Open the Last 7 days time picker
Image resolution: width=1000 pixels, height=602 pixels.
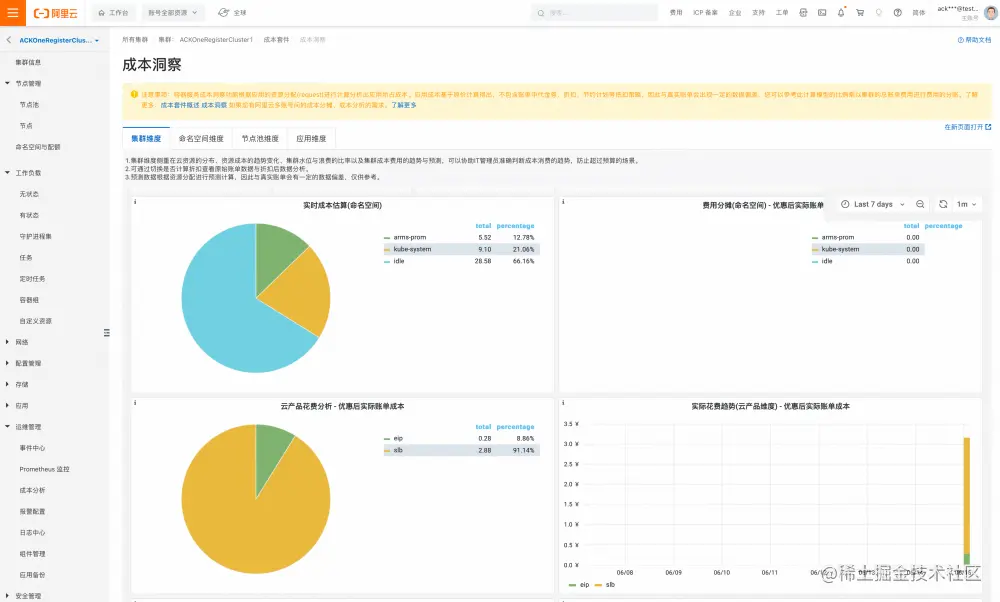point(873,205)
